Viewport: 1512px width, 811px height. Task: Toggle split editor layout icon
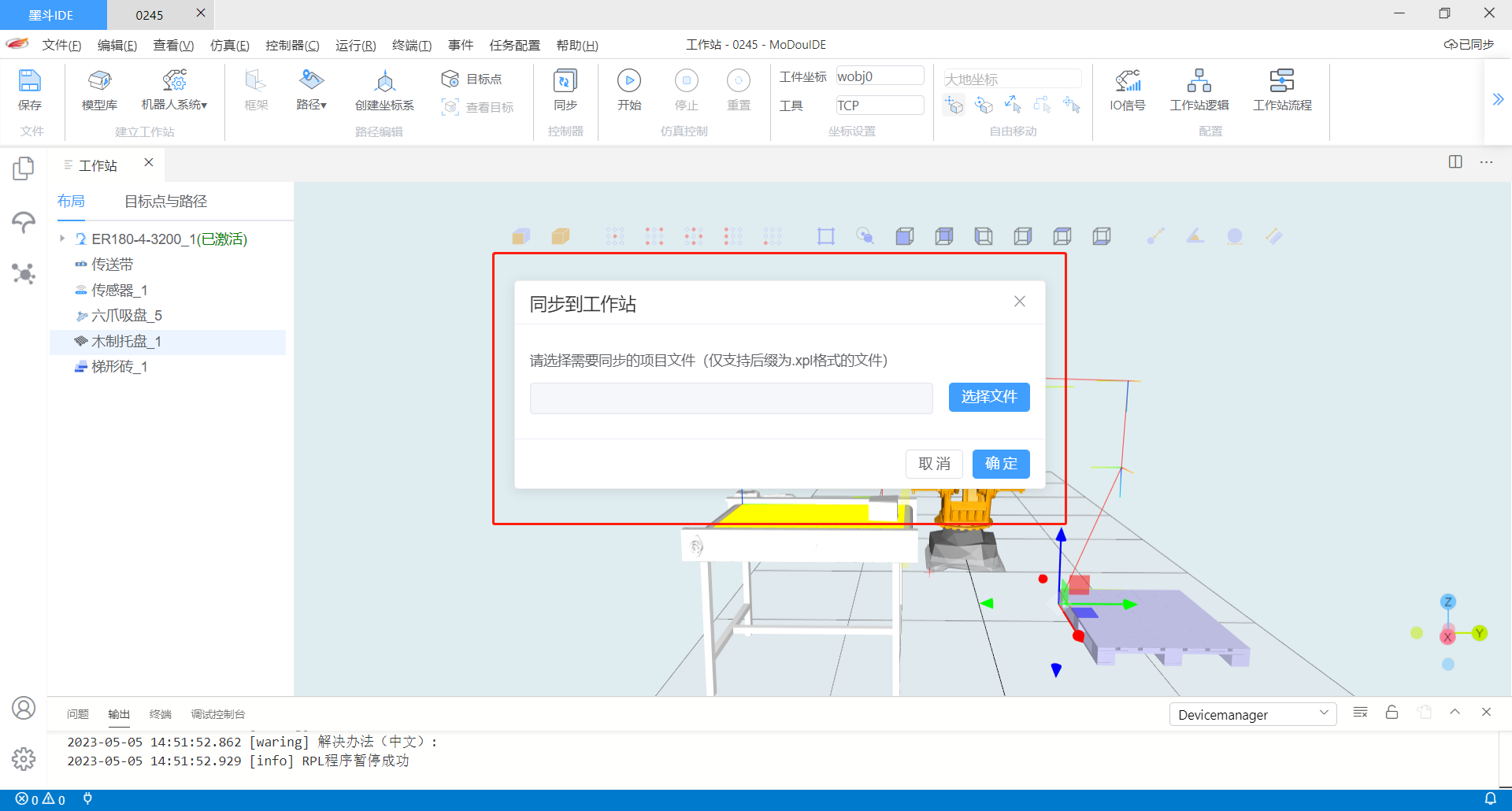(x=1455, y=162)
